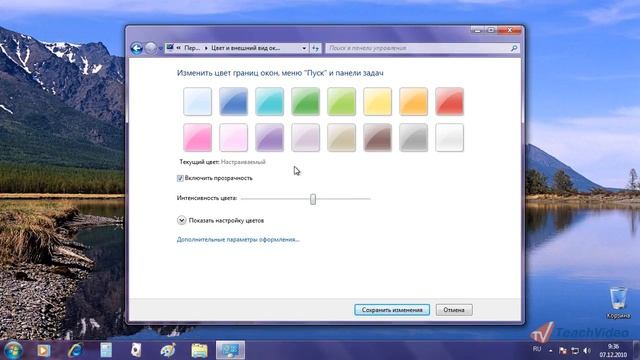Click "Цвет и внешний вид ок..." breadcrumb
Viewport: 640px width, 360px height.
[245, 48]
